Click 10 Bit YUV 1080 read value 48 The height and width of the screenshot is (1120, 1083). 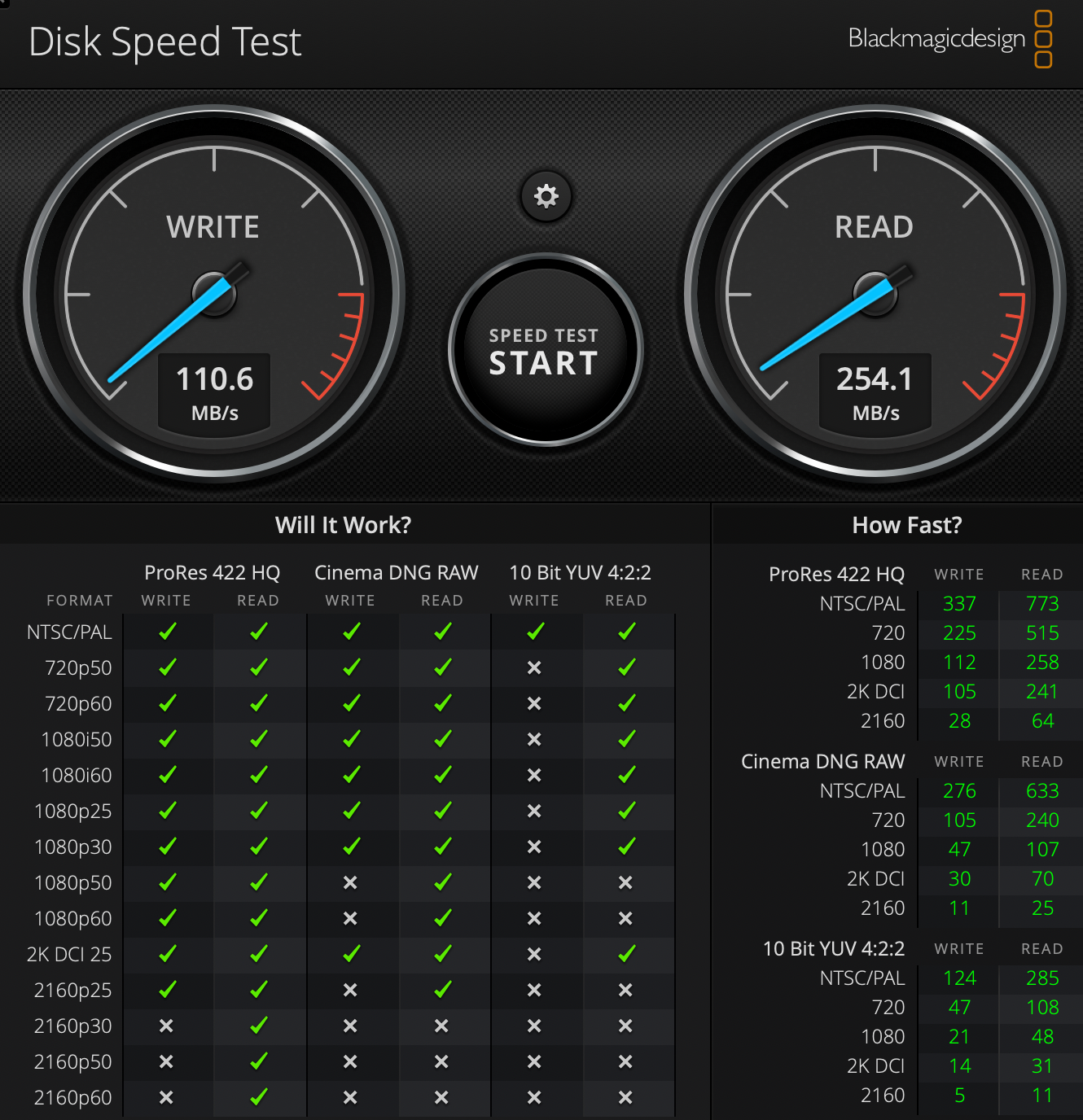pyautogui.click(x=1043, y=1037)
